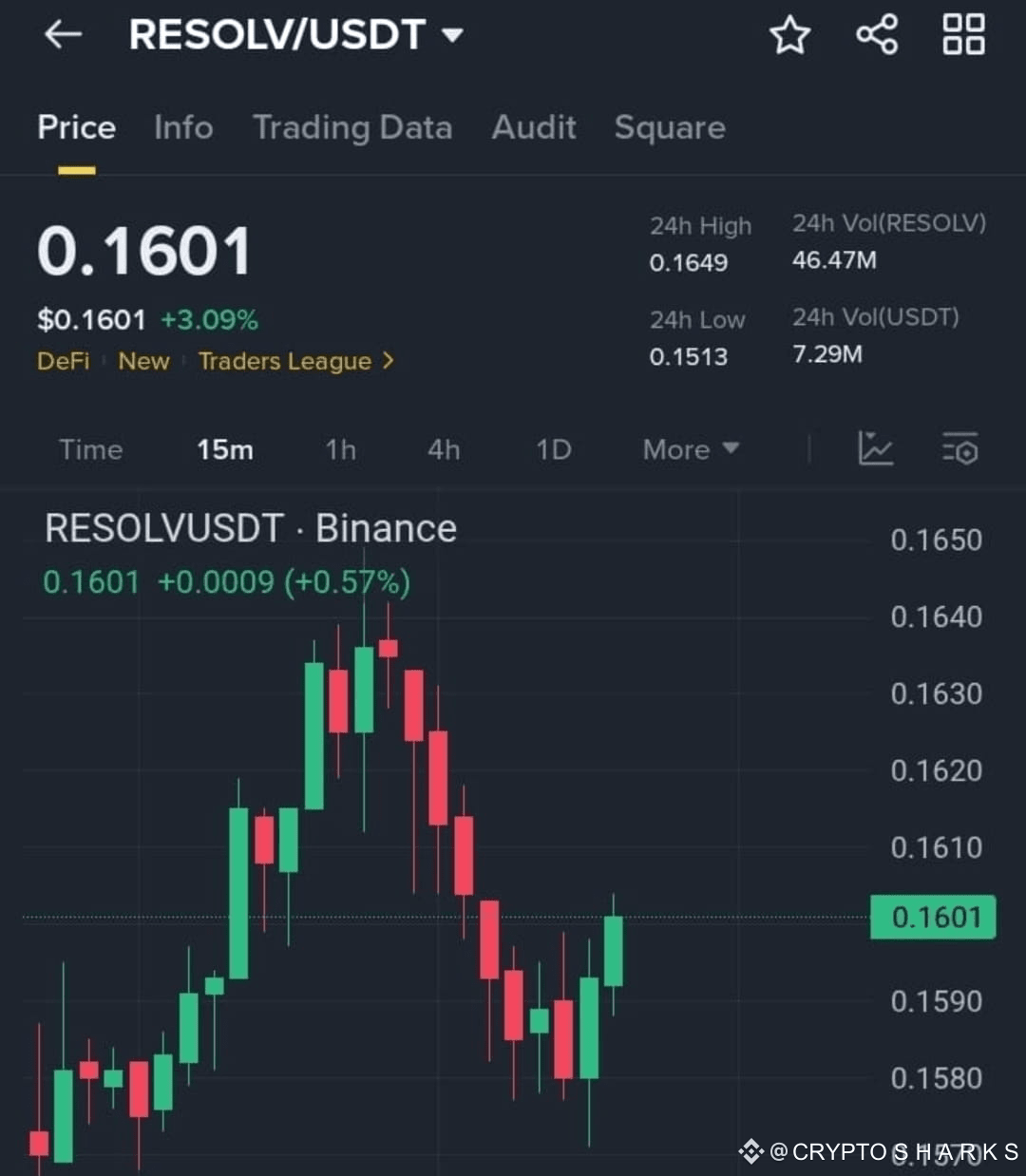Open the Square tab

coord(670,128)
